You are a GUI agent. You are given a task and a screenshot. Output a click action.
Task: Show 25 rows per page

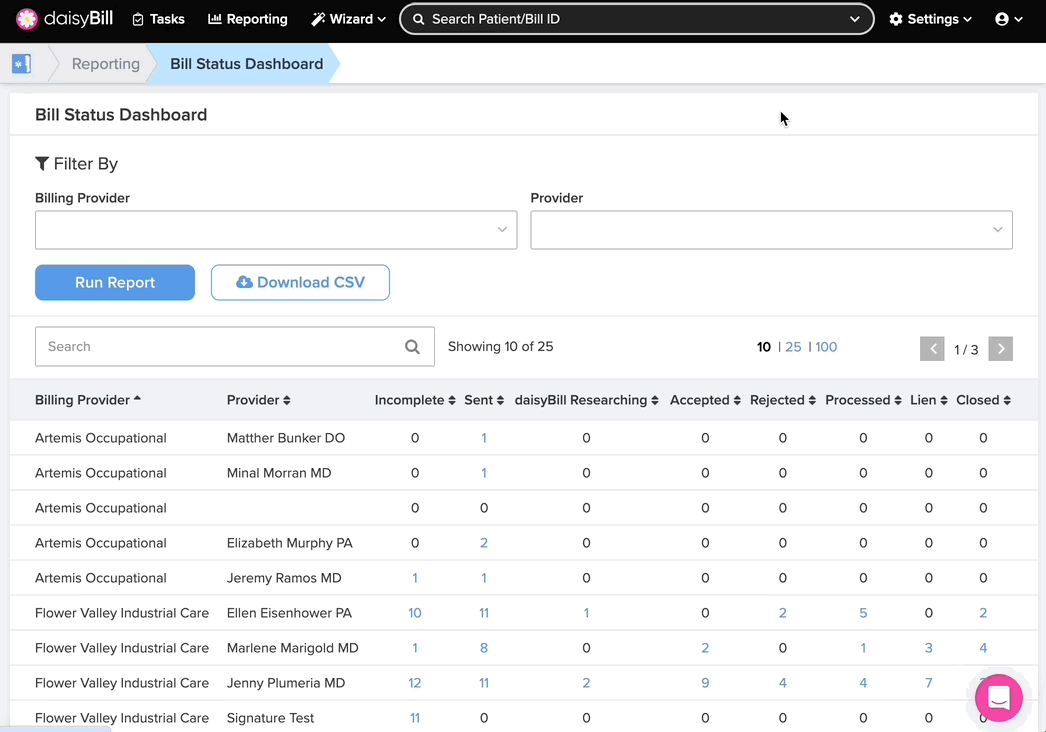click(793, 347)
